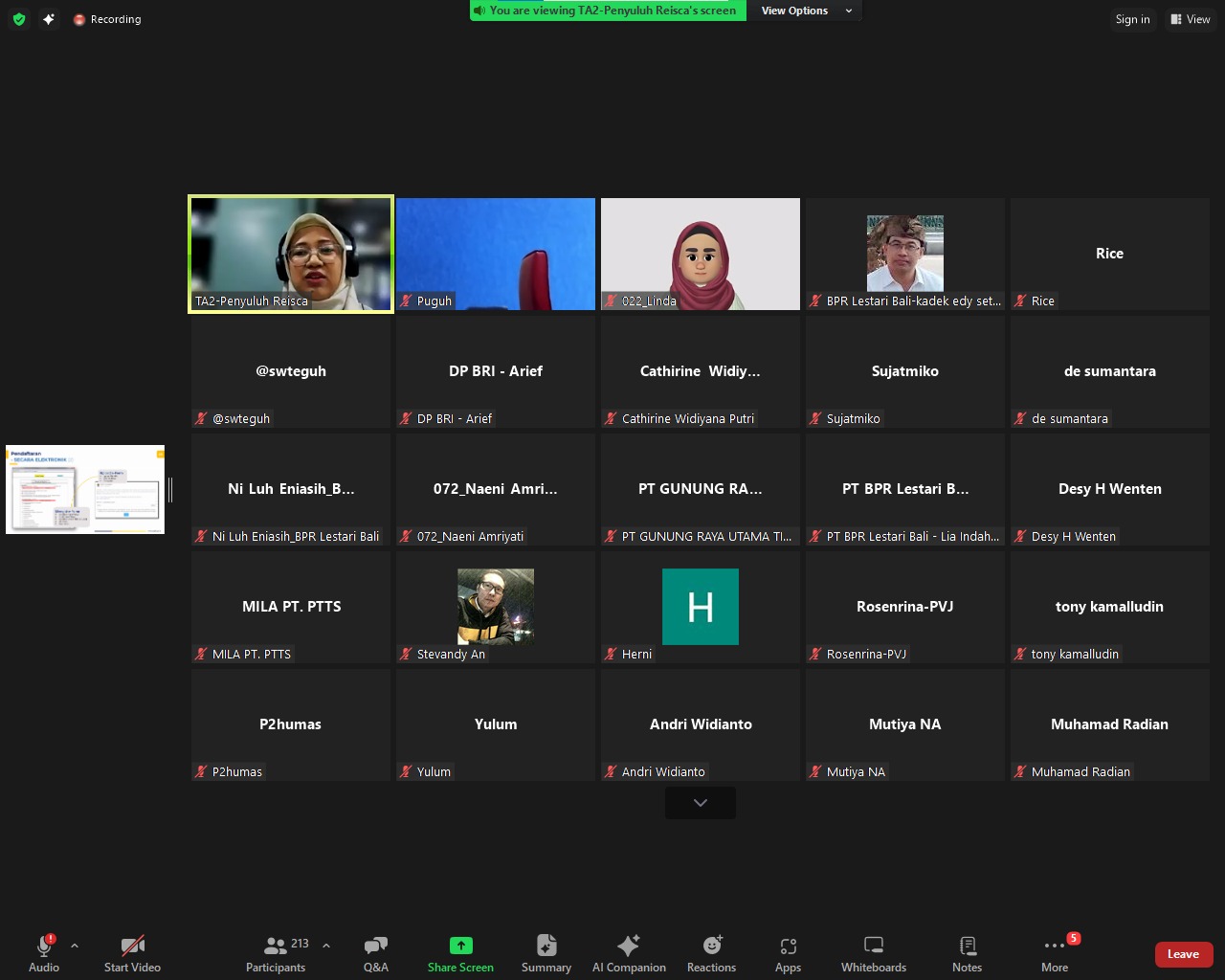
Task: Expand audio settings caret next to Audio
Action: point(75,946)
